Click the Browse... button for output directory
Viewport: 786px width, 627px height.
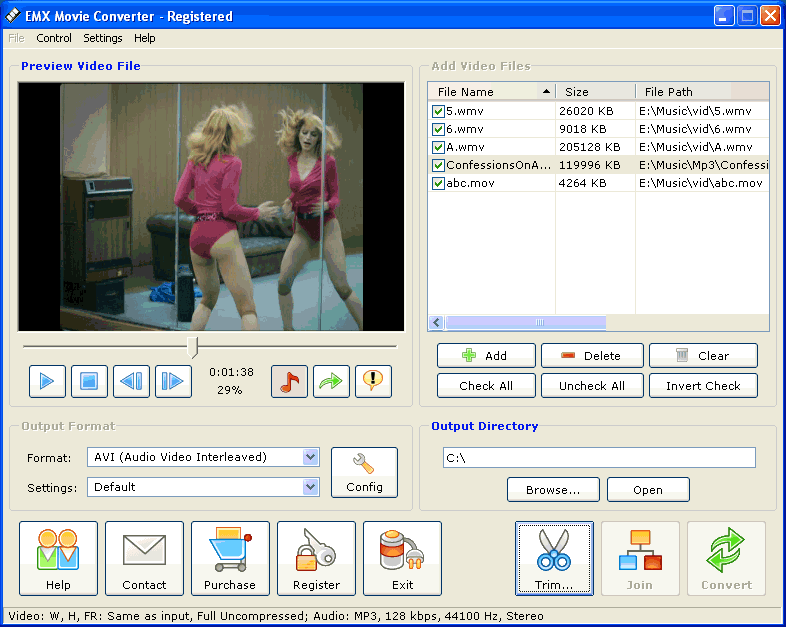[553, 490]
